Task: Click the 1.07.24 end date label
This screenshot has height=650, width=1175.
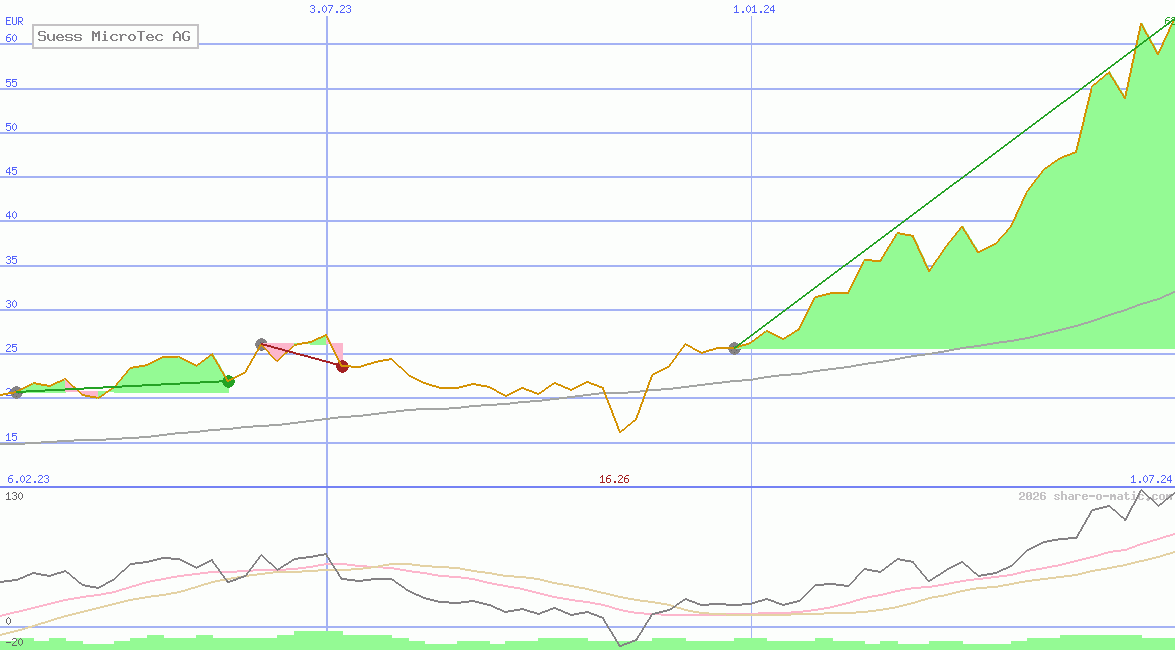Action: (1150, 479)
